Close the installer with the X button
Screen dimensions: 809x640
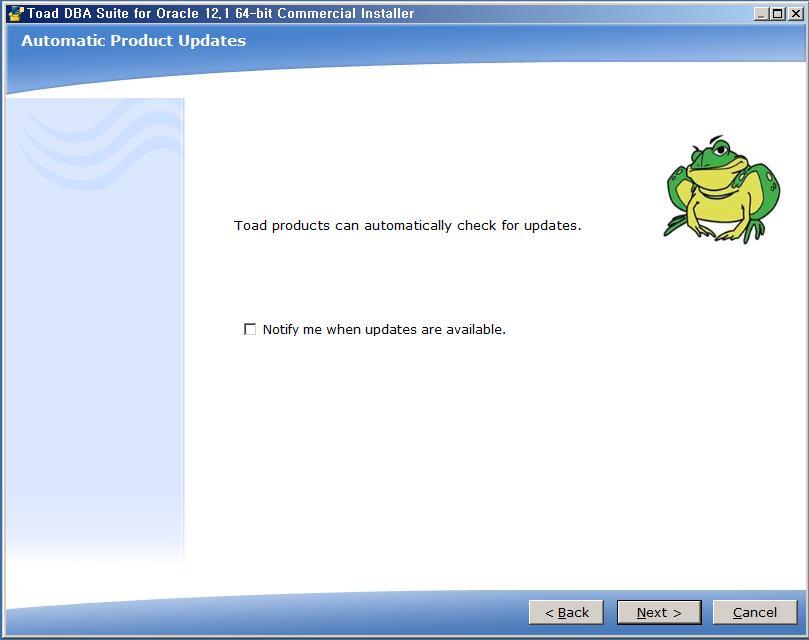[x=794, y=13]
